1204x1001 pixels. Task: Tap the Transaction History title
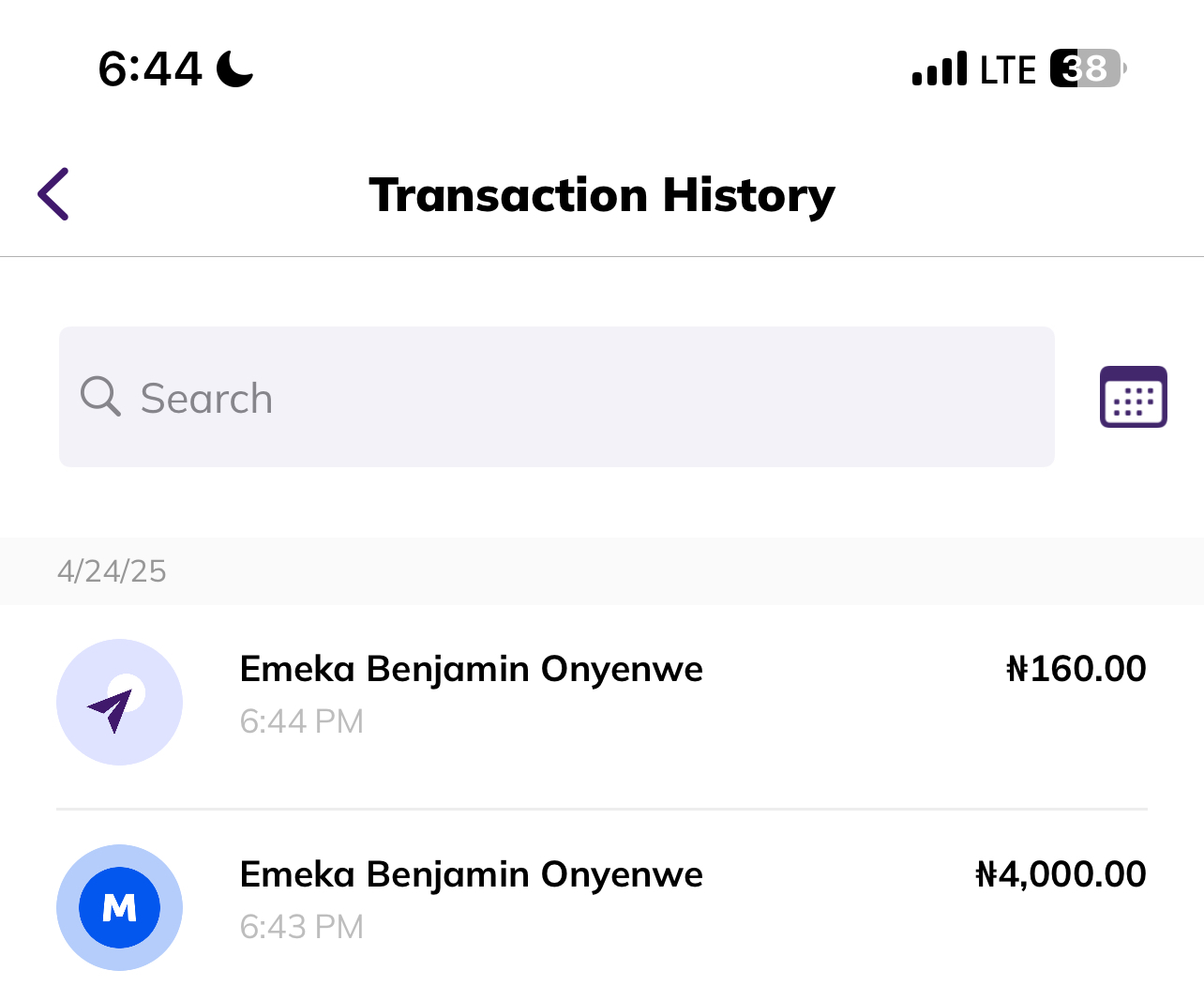pos(601,195)
